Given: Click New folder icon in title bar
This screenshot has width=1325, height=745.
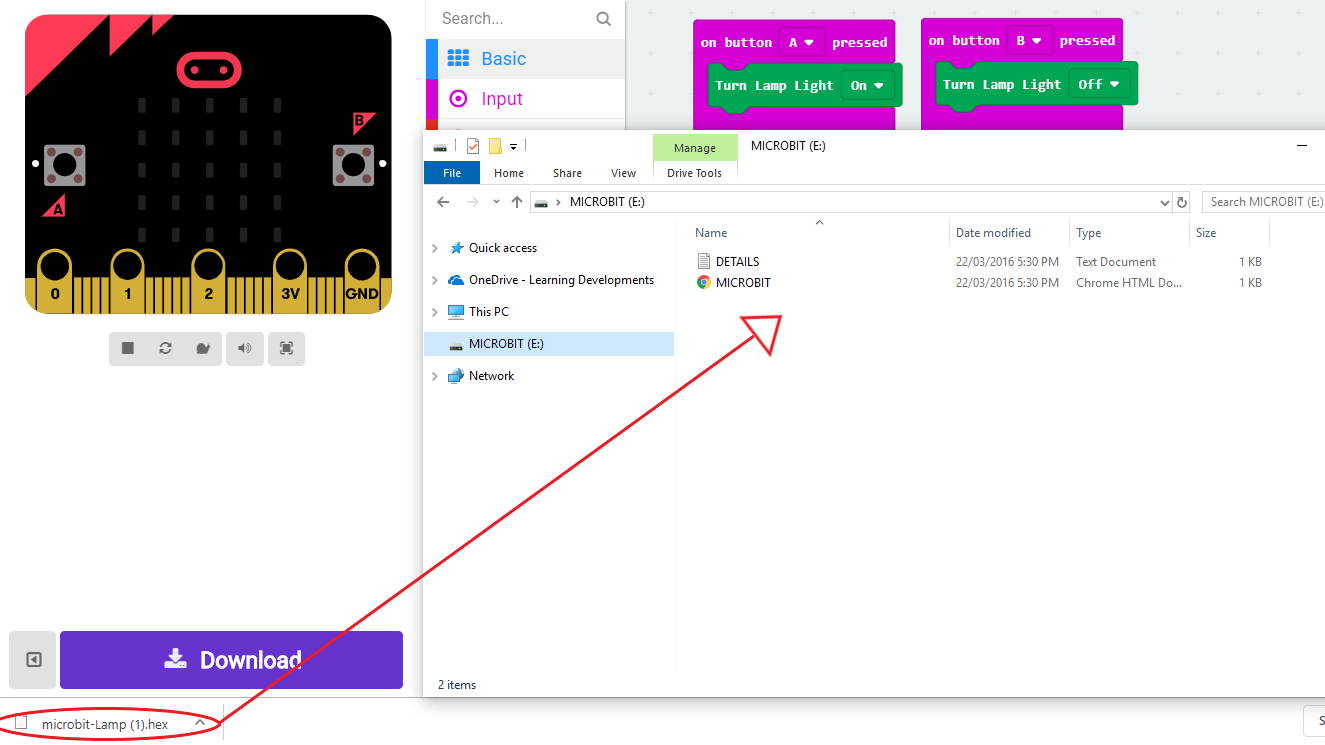Looking at the screenshot, I should (495, 146).
